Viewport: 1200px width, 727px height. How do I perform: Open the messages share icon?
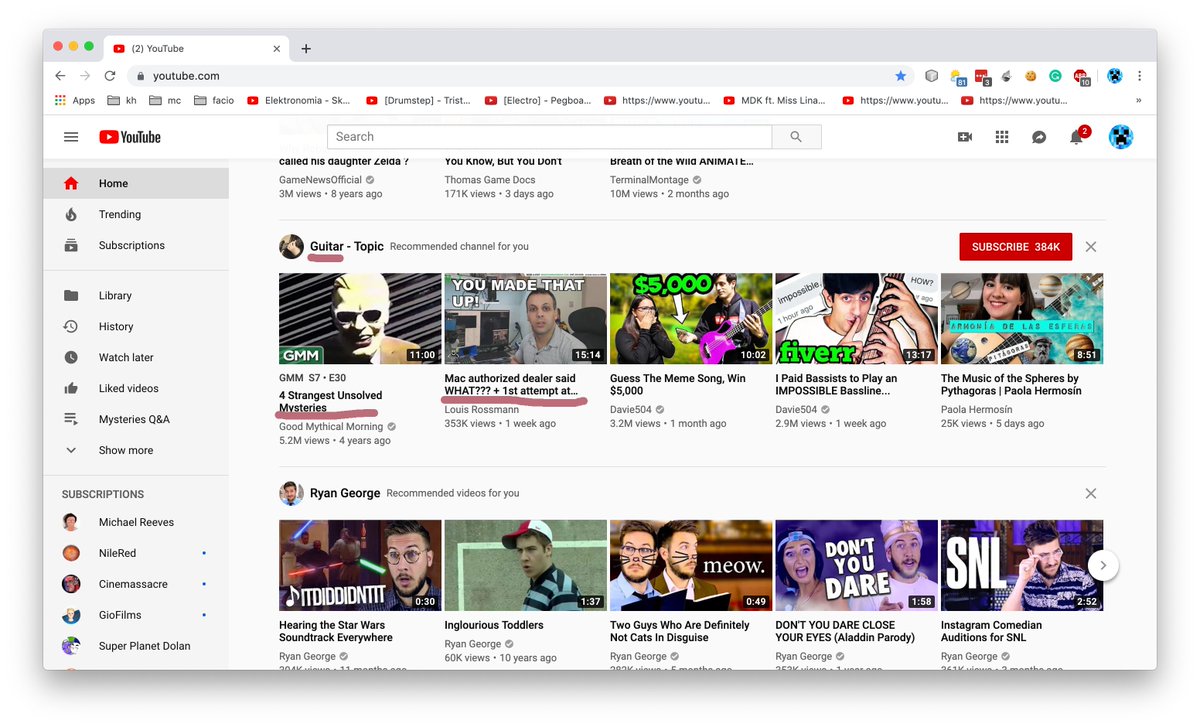[x=1039, y=137]
